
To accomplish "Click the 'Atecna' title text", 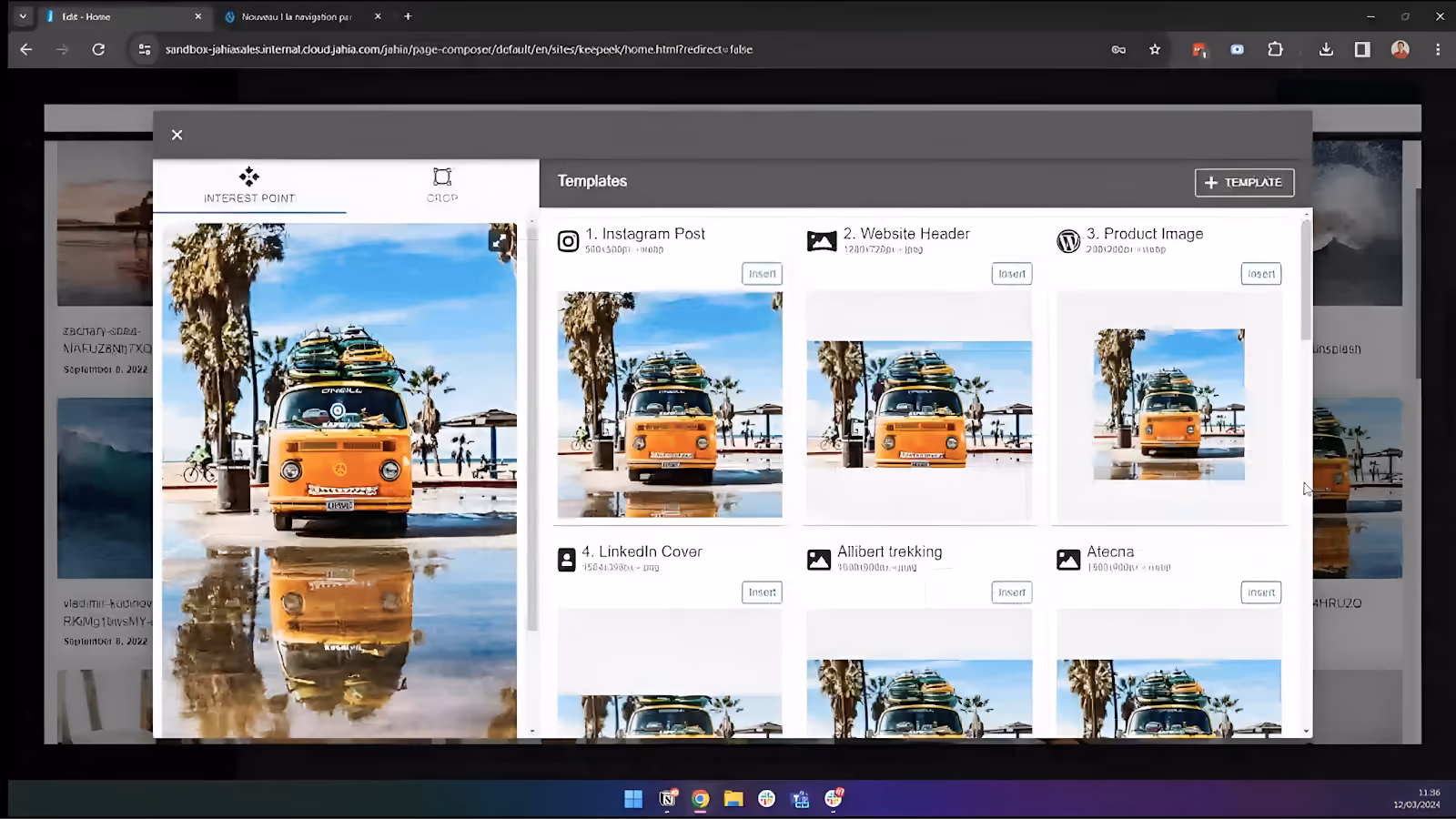I will (1110, 551).
